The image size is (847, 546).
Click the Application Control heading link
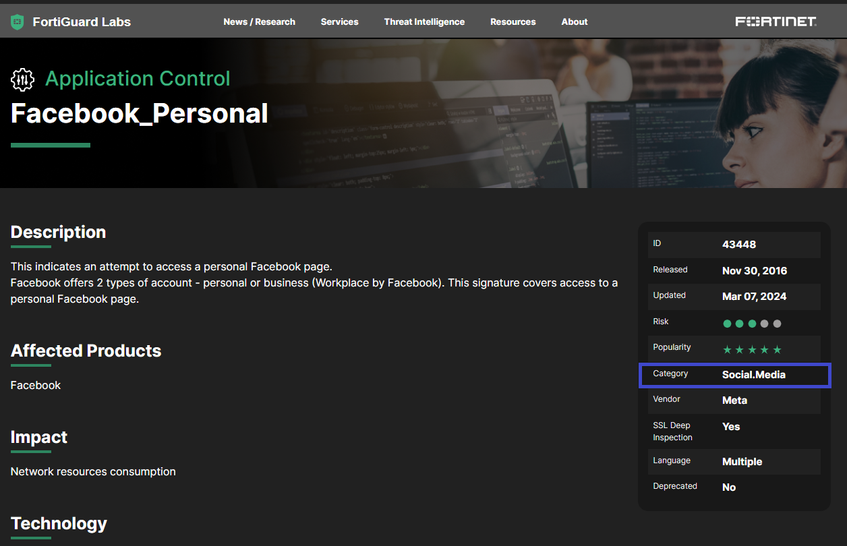pyautogui.click(x=138, y=79)
